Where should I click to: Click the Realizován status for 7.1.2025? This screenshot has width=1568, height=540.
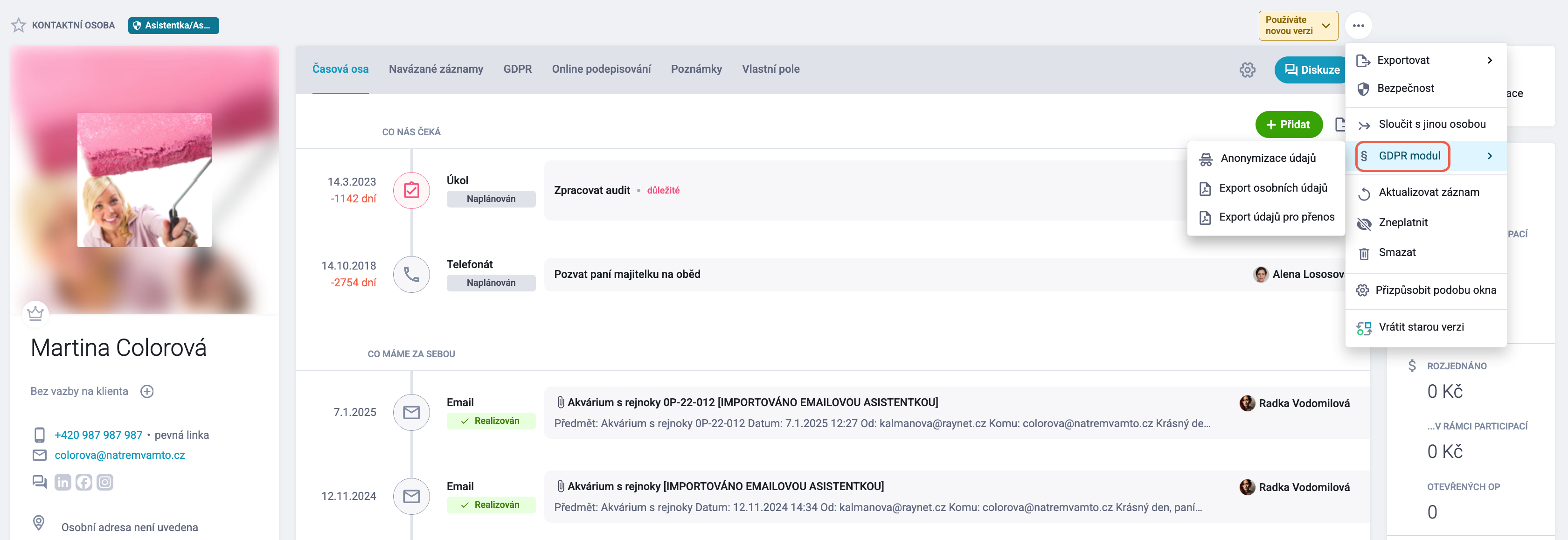point(491,421)
